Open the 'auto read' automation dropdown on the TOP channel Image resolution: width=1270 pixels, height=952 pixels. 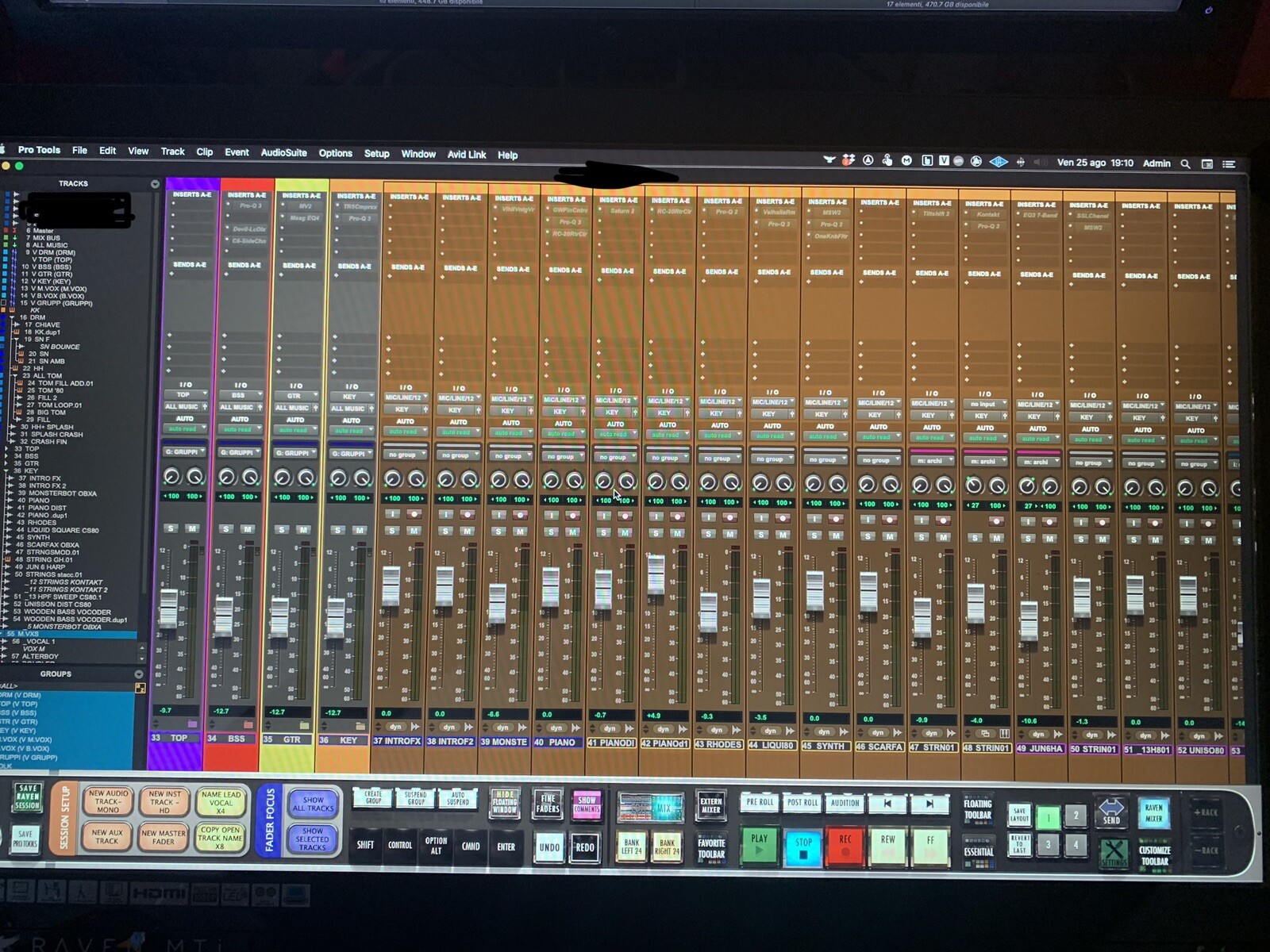[184, 428]
